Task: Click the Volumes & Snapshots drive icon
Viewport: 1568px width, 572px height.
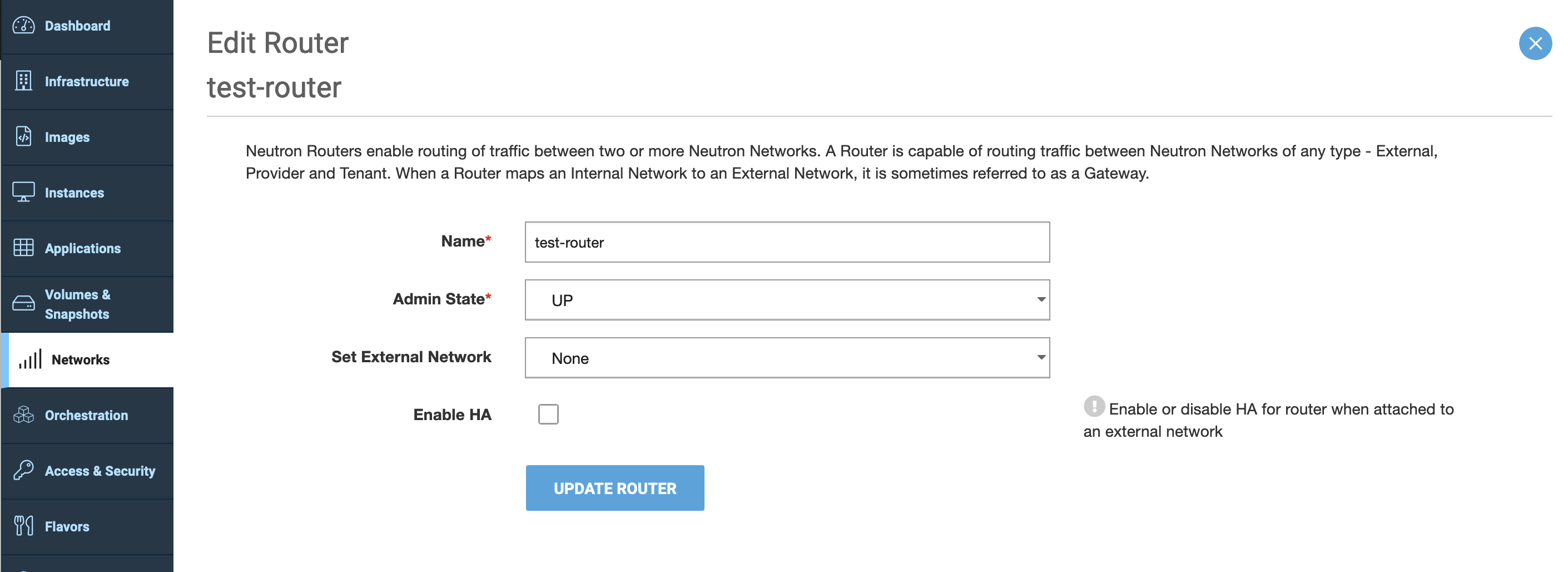Action: 24,303
